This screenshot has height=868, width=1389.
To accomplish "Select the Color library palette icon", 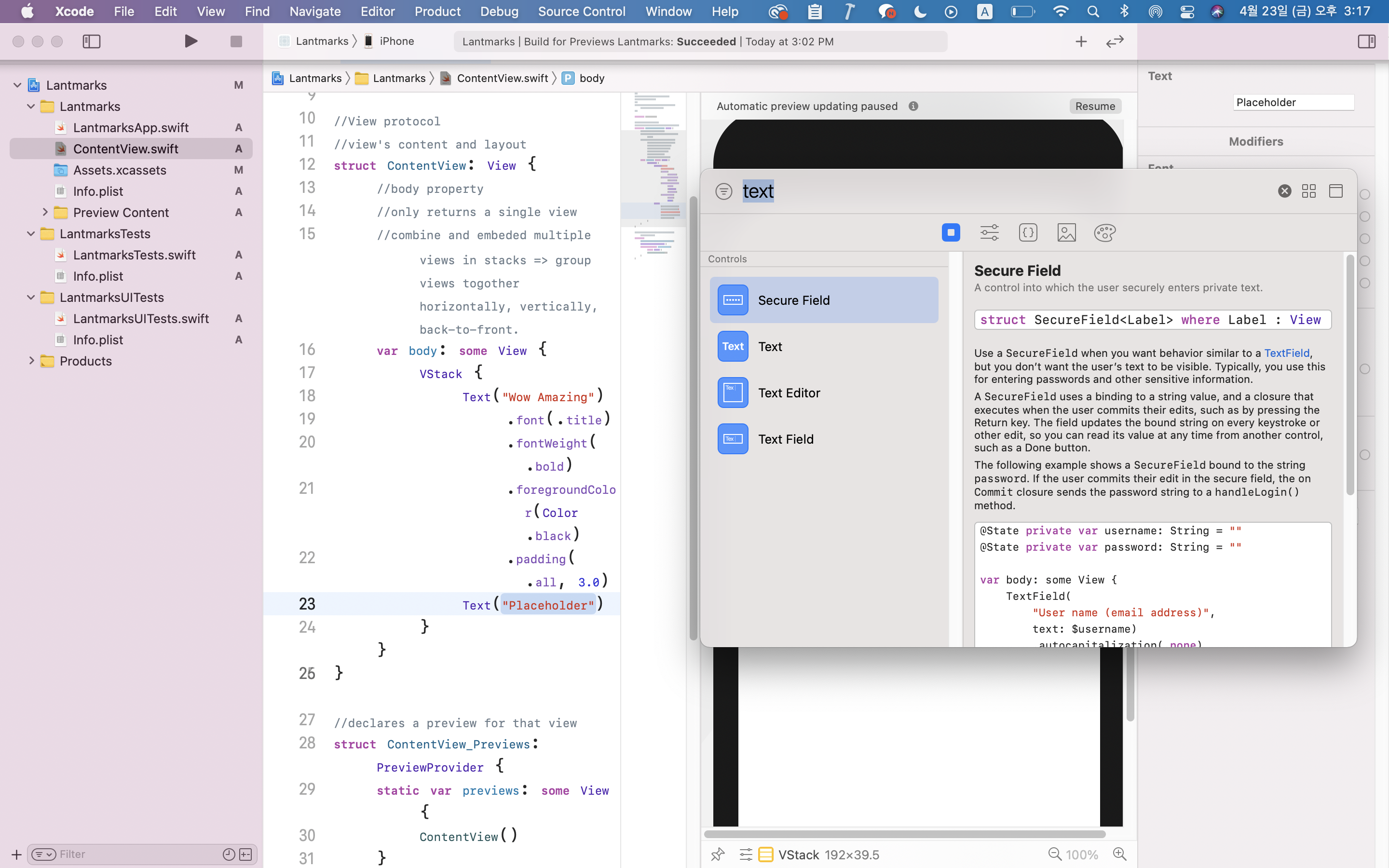I will click(1104, 232).
